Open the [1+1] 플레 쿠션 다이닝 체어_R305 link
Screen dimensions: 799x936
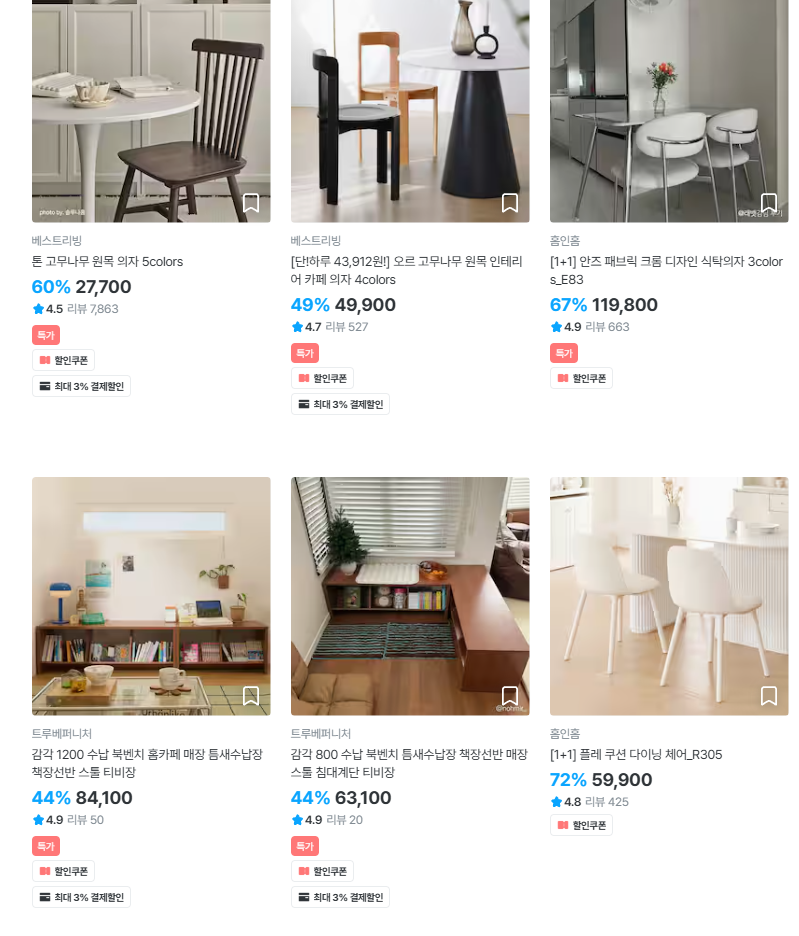click(636, 755)
